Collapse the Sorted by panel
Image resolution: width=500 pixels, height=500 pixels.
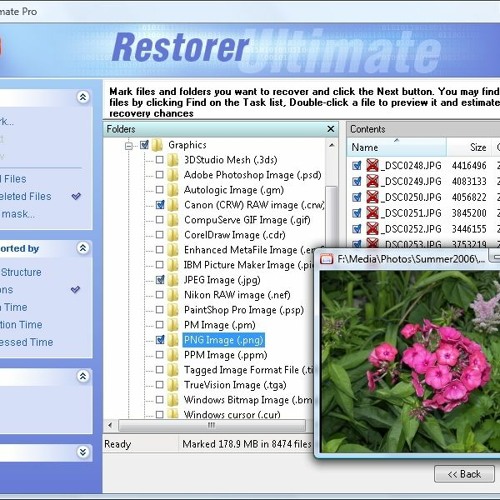(83, 248)
